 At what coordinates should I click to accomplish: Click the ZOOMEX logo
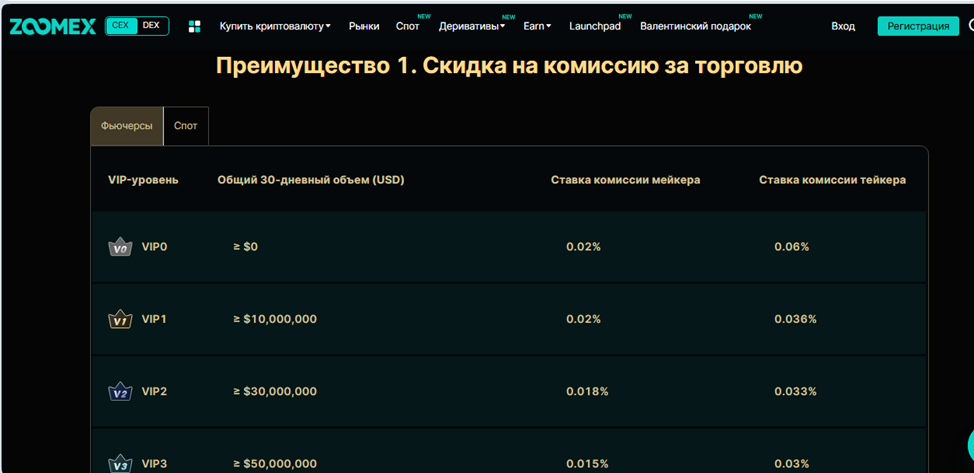[x=53, y=26]
